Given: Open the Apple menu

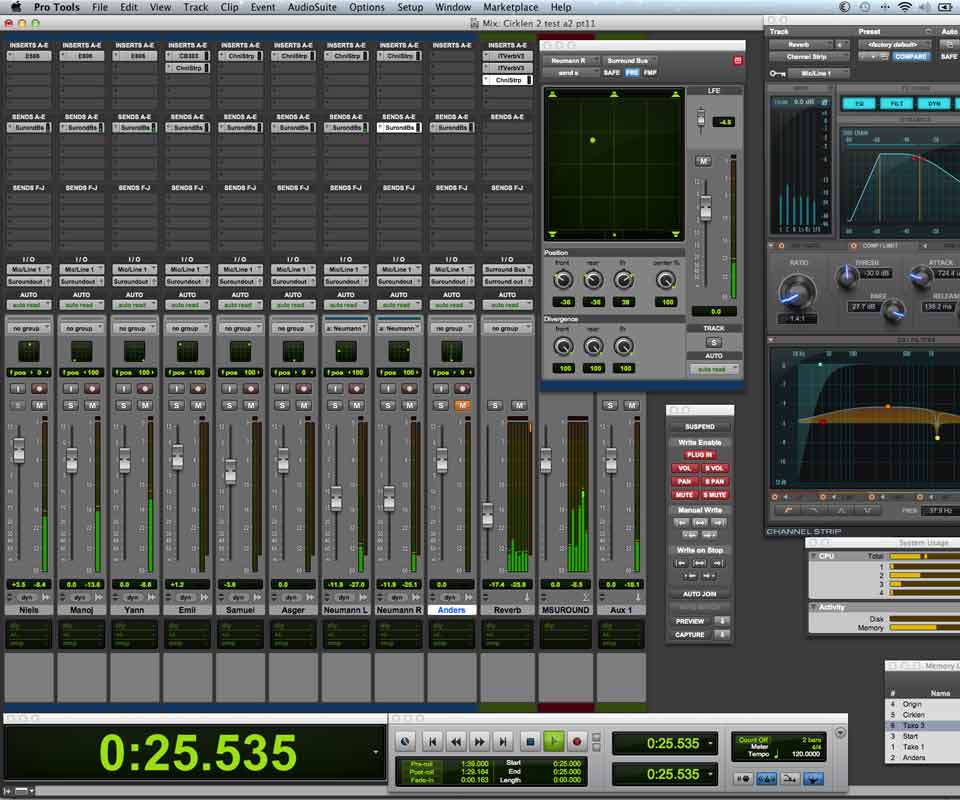Looking at the screenshot, I should pyautogui.click(x=17, y=7).
